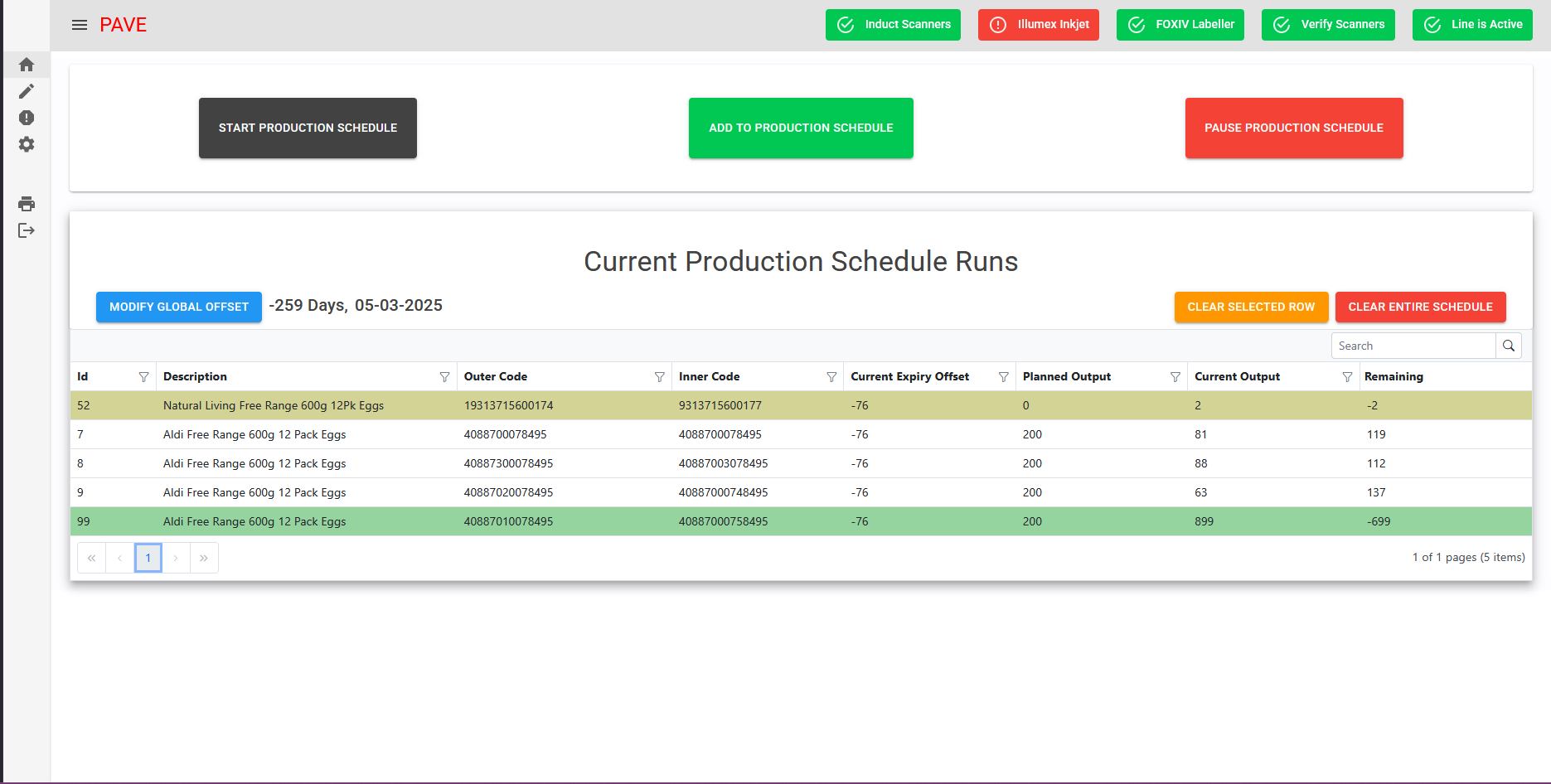1551x784 pixels.
Task: Click Add To Production Schedule button
Action: [801, 128]
